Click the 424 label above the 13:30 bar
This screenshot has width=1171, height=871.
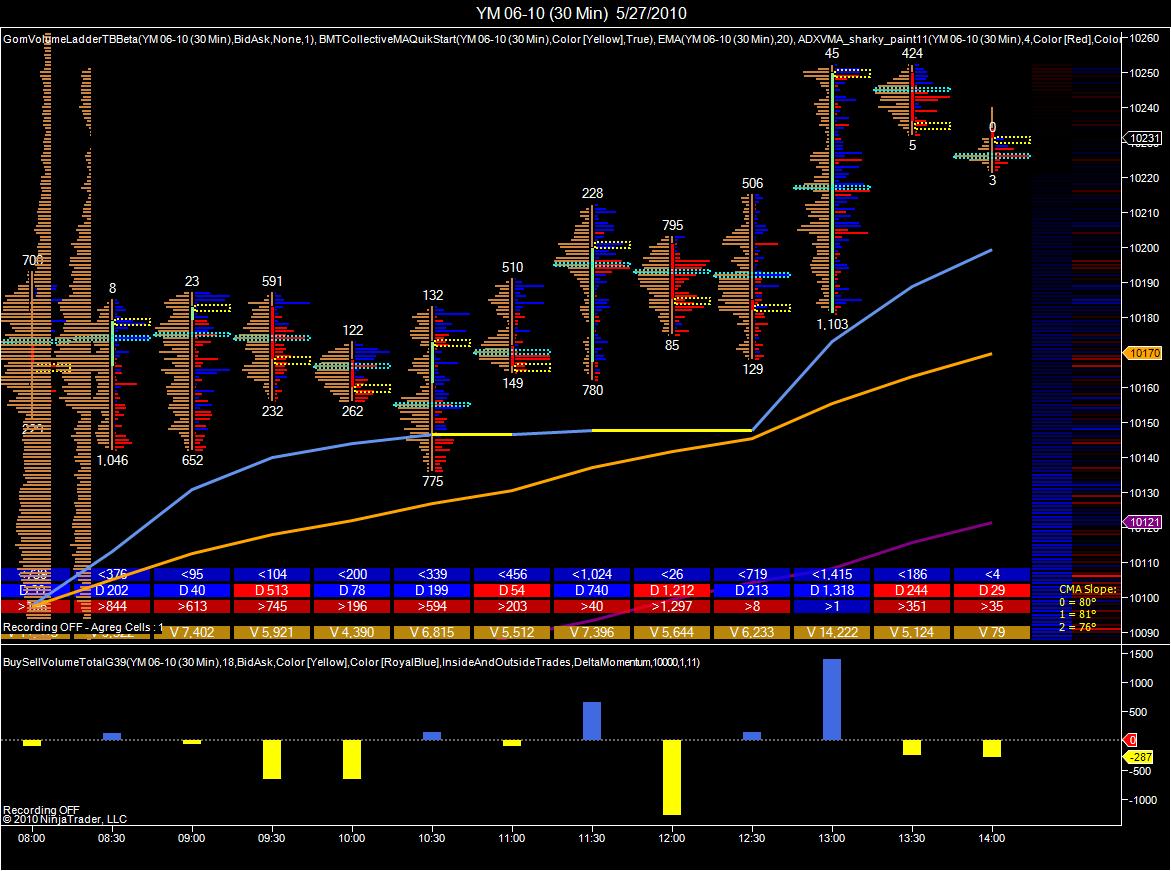912,53
